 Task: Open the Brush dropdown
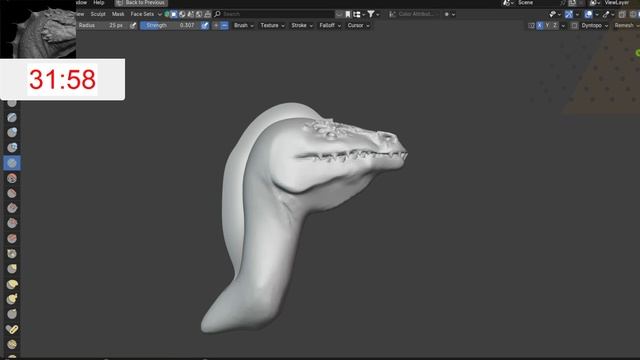pyautogui.click(x=243, y=25)
